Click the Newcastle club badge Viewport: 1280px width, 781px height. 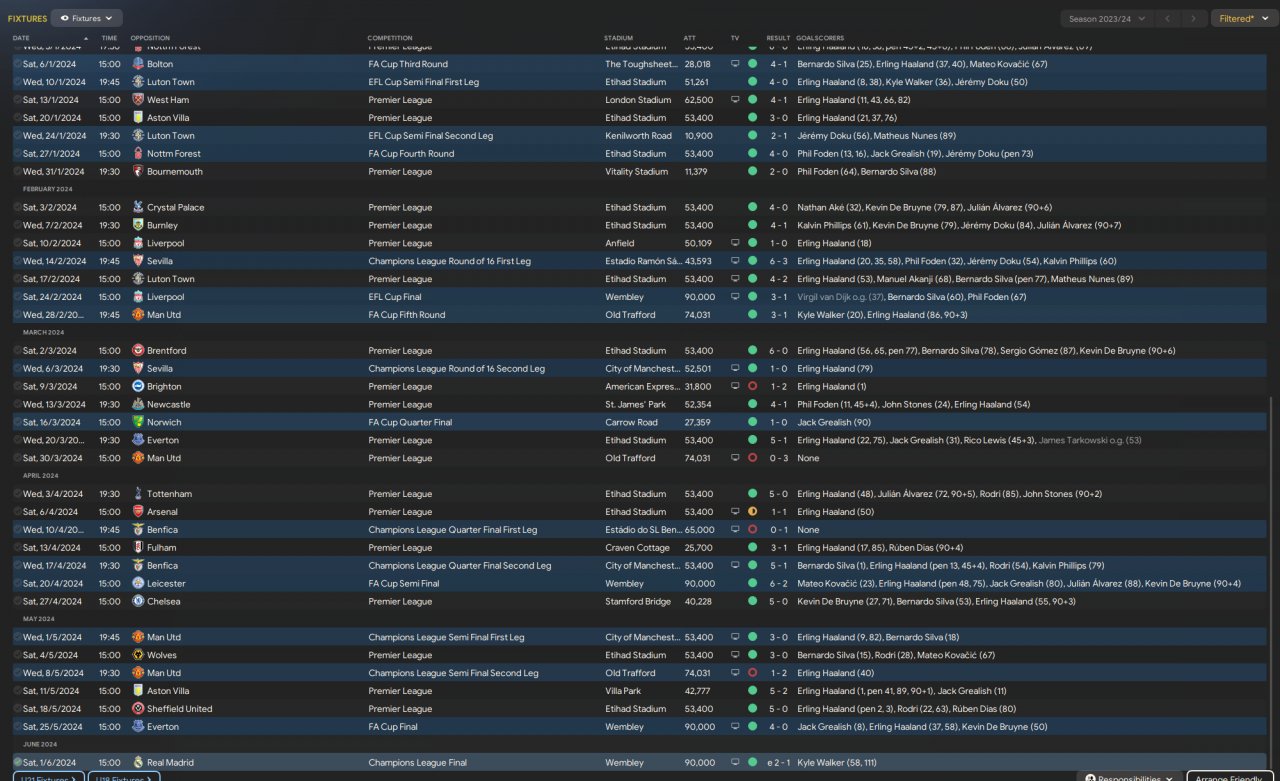(x=138, y=405)
